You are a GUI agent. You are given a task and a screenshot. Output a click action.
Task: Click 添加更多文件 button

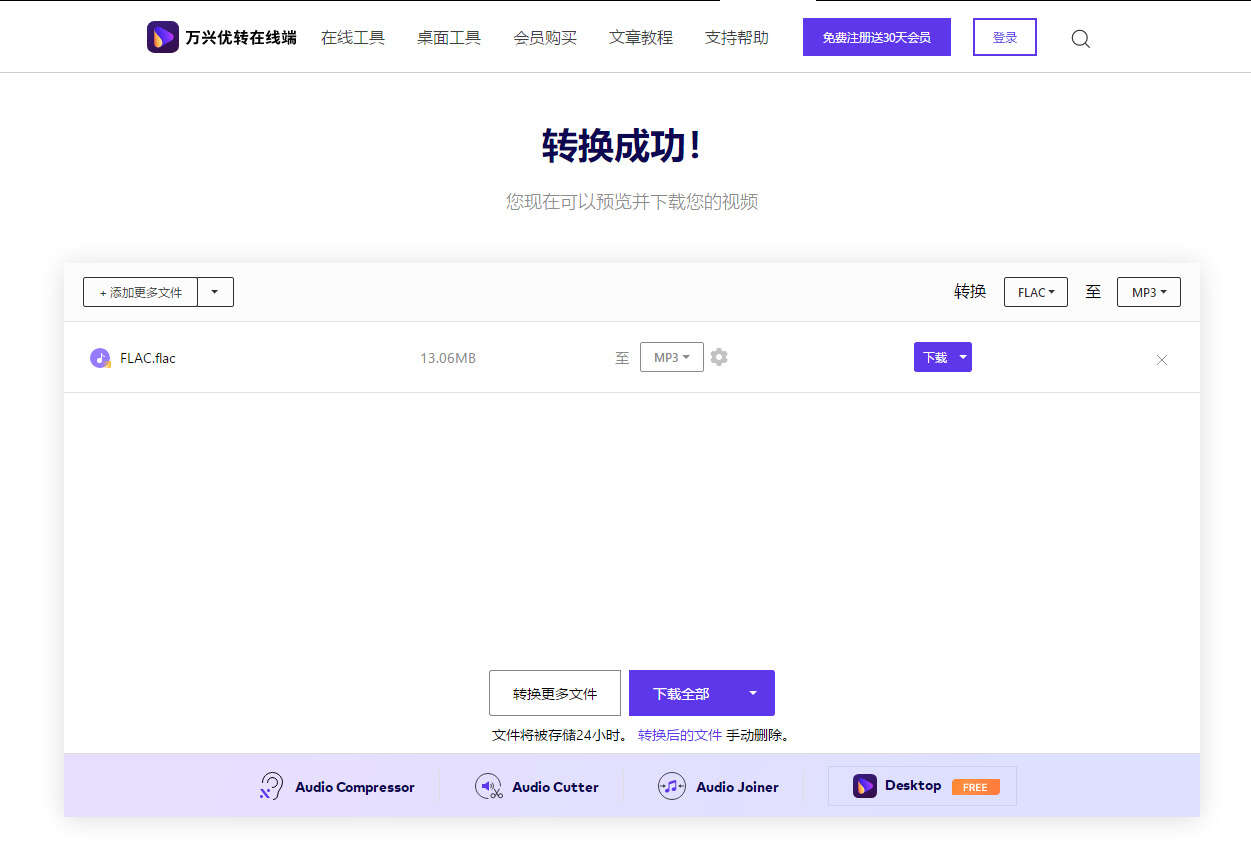[140, 292]
